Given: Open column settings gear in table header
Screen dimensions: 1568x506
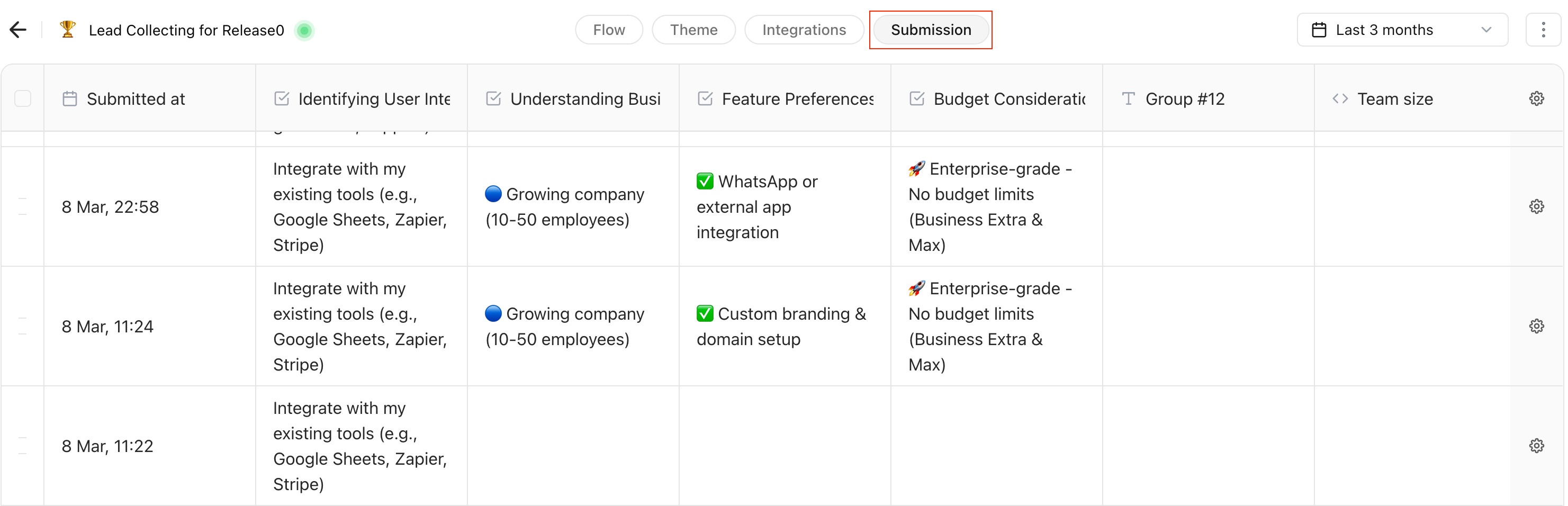Looking at the screenshot, I should [1536, 98].
